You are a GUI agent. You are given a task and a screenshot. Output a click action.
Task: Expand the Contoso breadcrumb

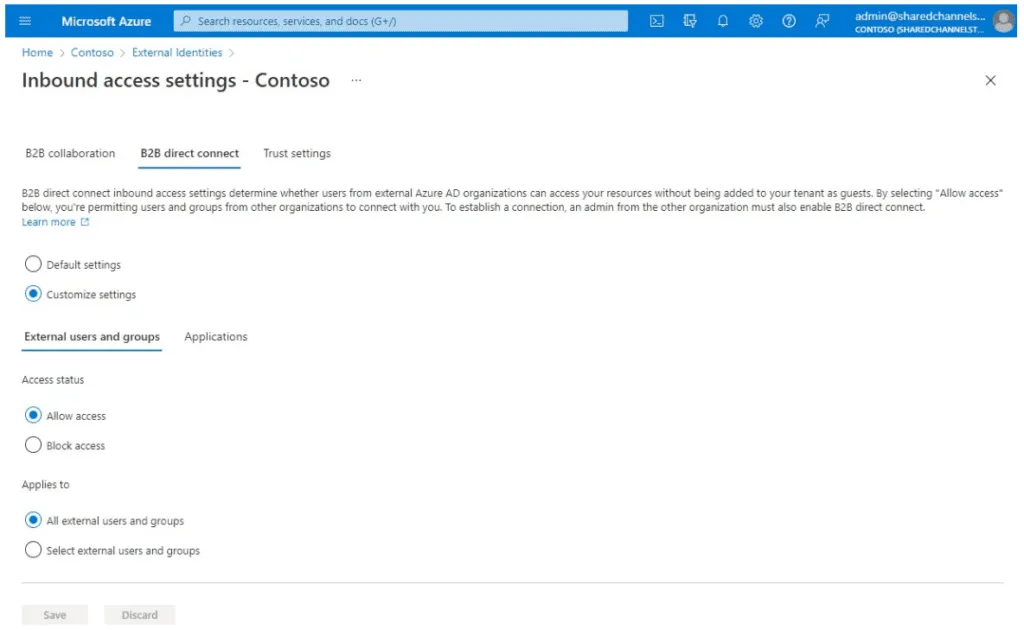click(x=92, y=52)
